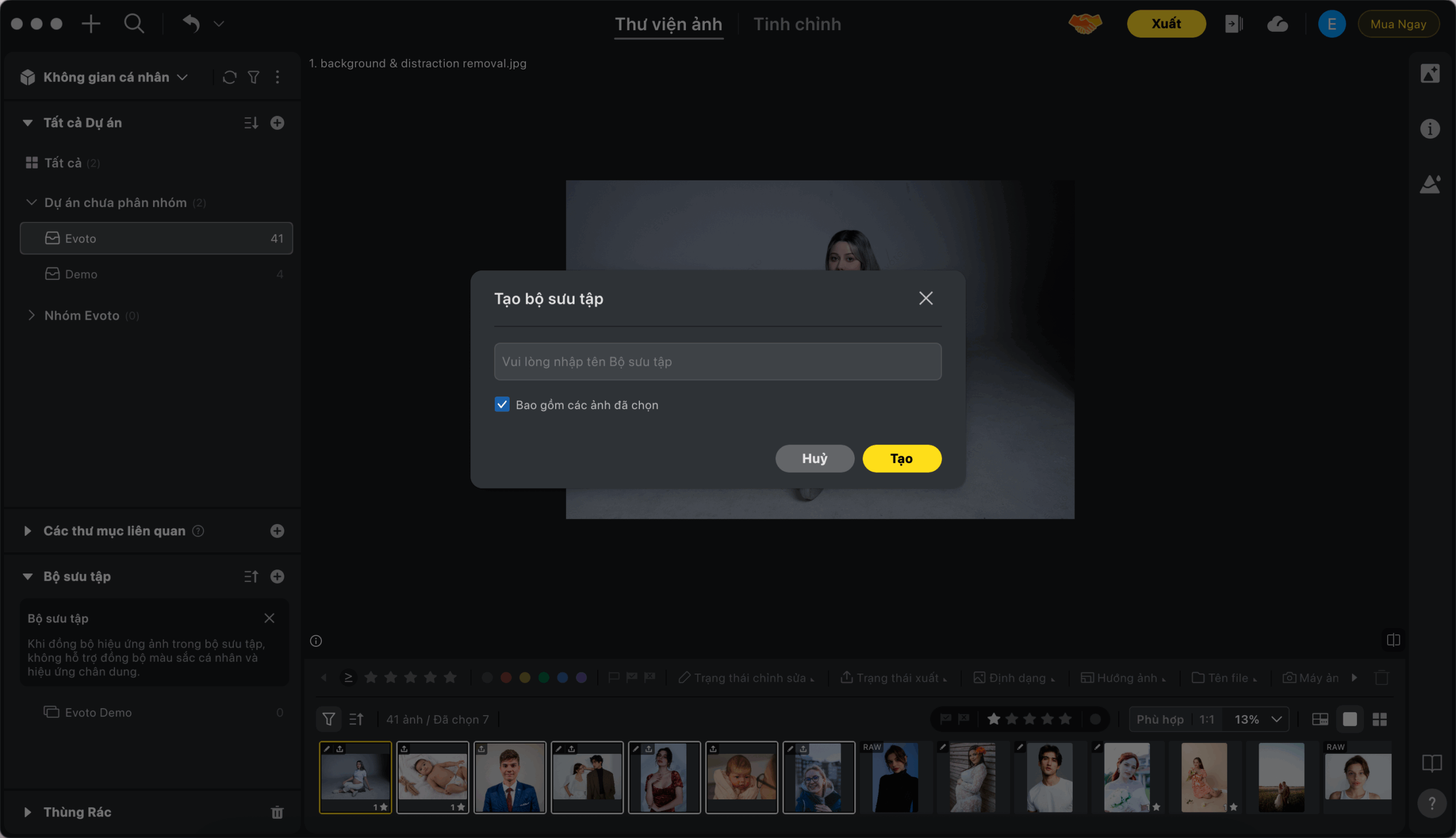Click the cloud sync icon

point(1277,23)
